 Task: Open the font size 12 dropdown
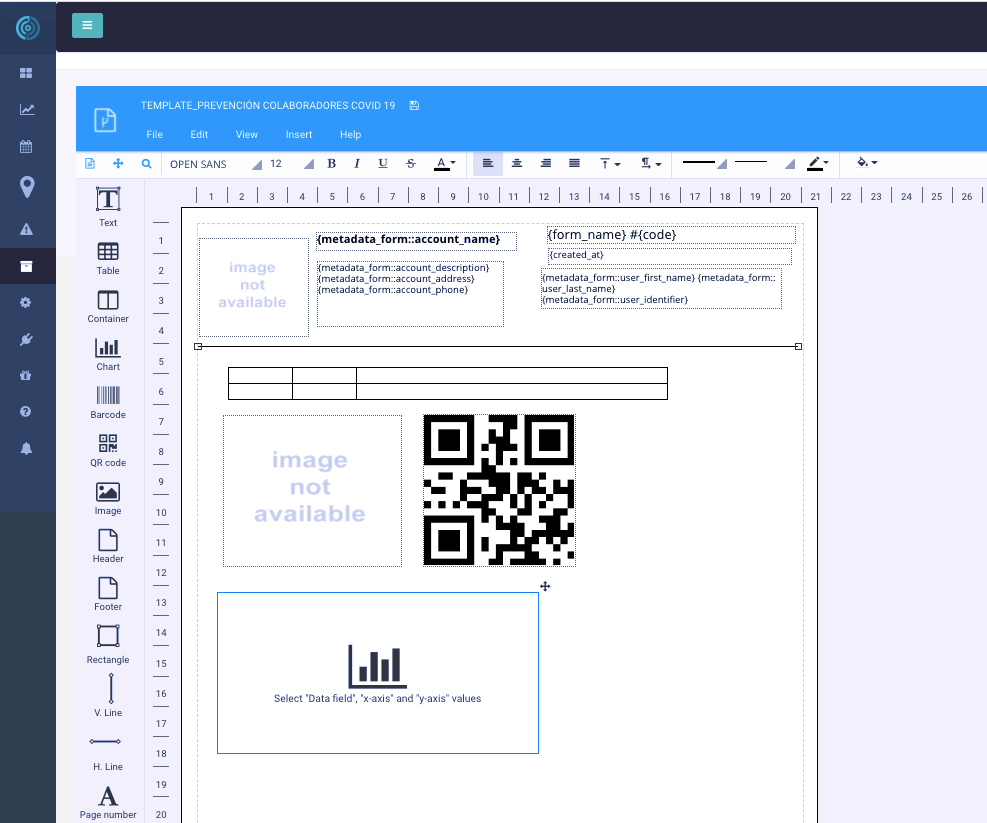[x=291, y=164]
